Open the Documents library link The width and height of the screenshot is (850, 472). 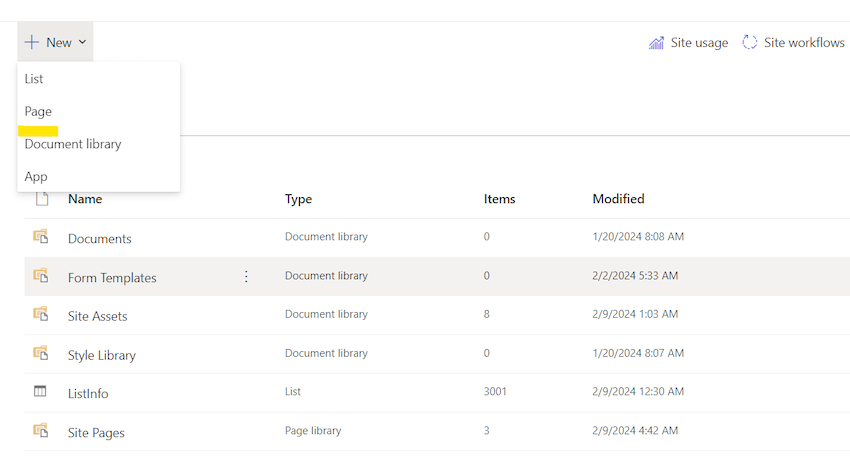[x=100, y=239]
